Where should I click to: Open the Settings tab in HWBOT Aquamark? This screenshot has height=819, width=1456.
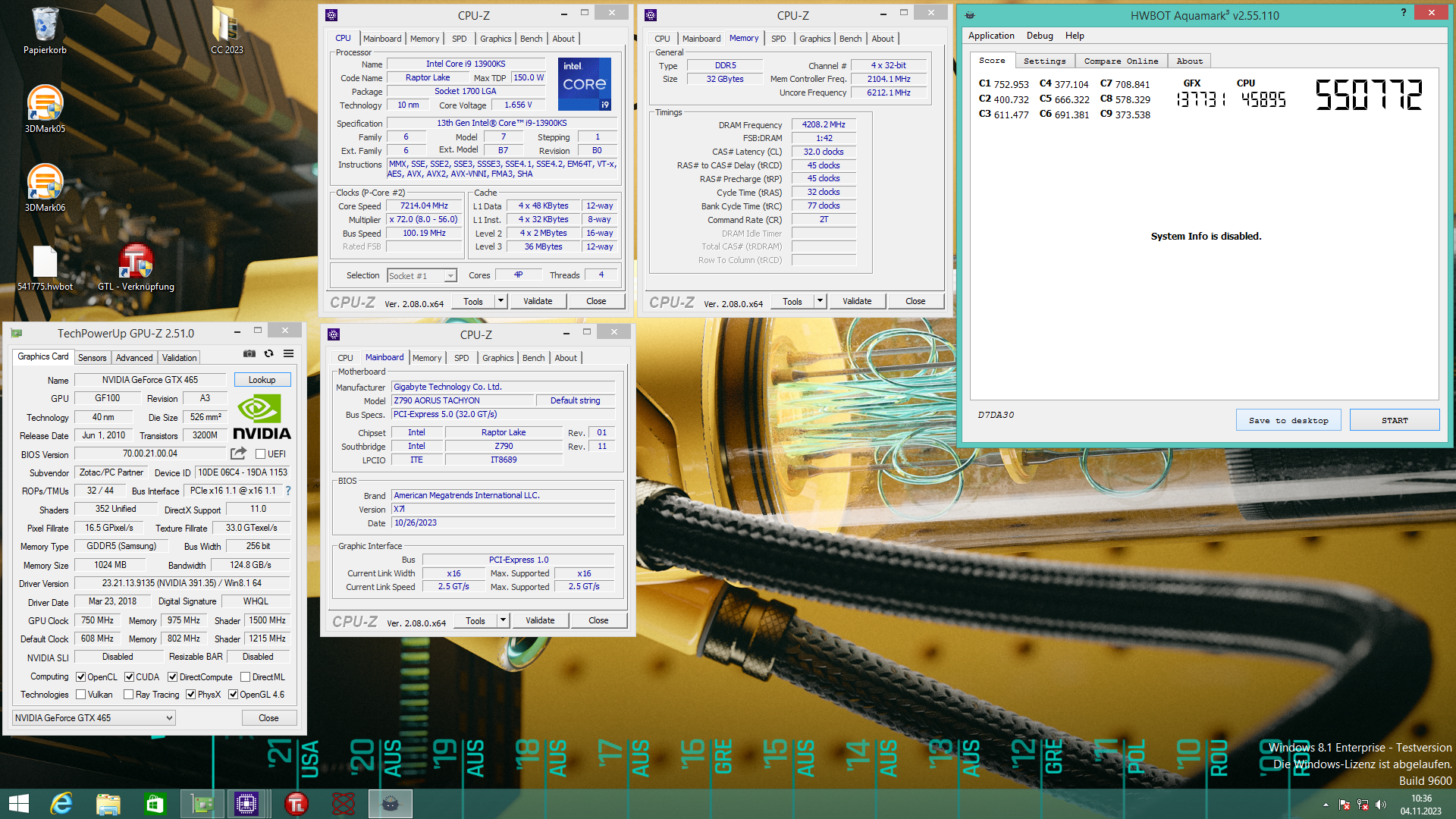coord(1045,61)
